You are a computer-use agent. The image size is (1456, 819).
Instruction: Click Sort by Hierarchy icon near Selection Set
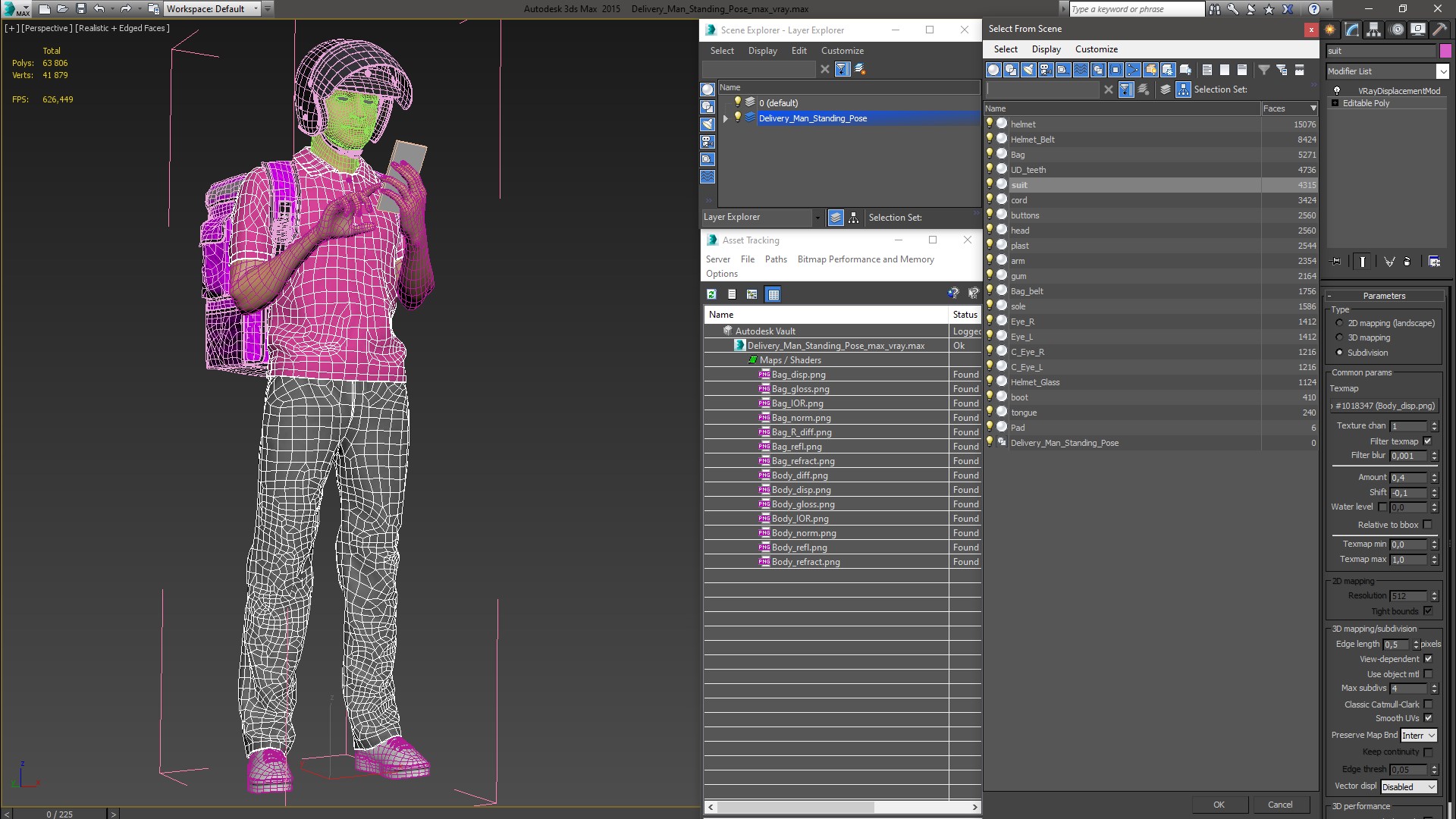coord(1183,89)
